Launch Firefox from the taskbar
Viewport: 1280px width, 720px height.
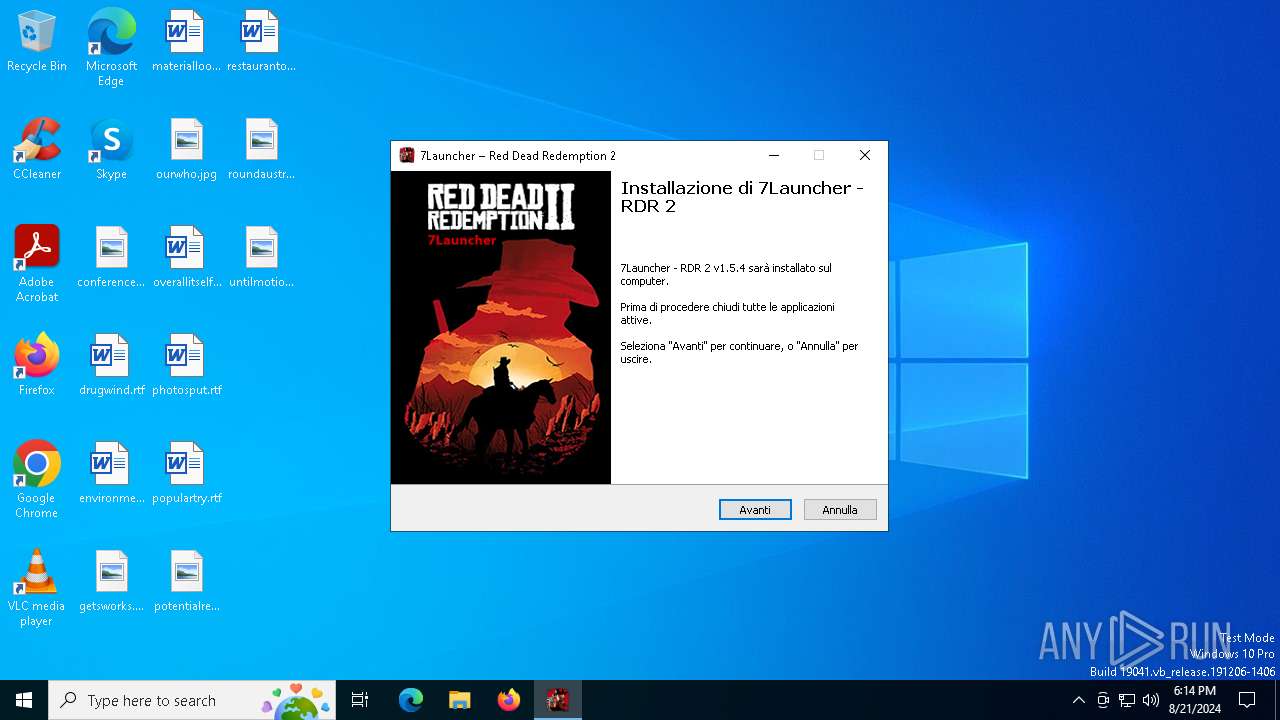(509, 700)
